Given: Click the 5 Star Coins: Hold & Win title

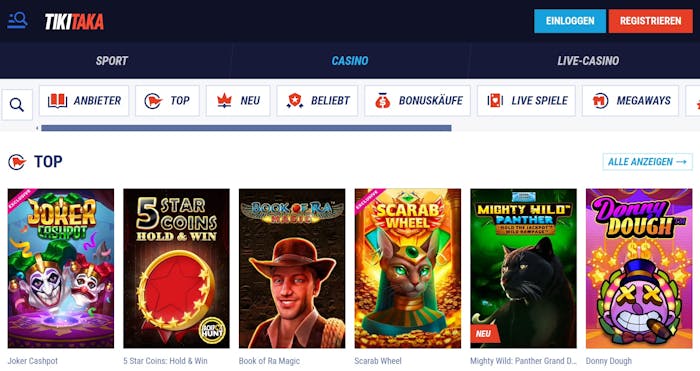Looking at the screenshot, I should point(165,361).
